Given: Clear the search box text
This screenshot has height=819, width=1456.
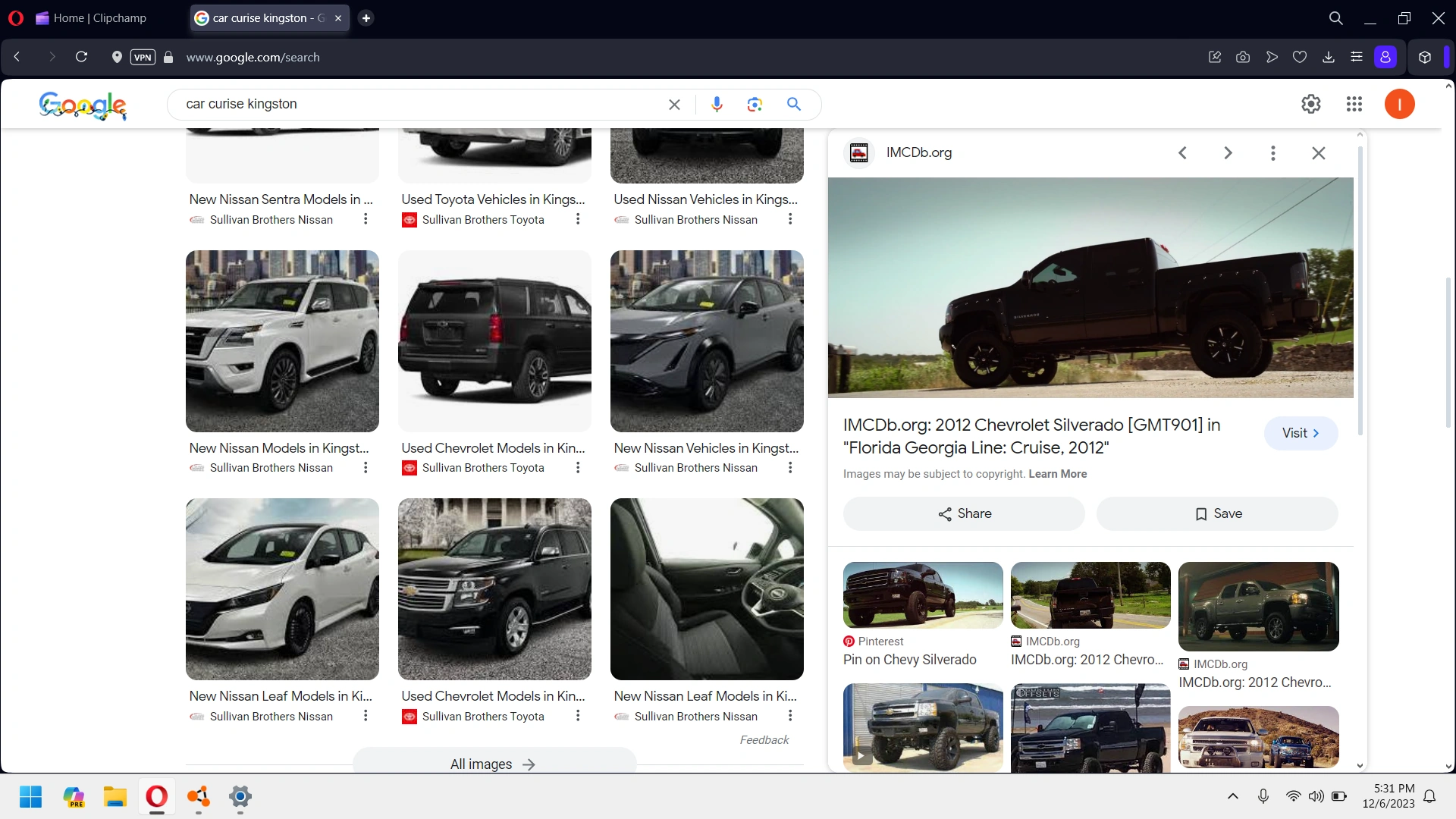Looking at the screenshot, I should [674, 105].
